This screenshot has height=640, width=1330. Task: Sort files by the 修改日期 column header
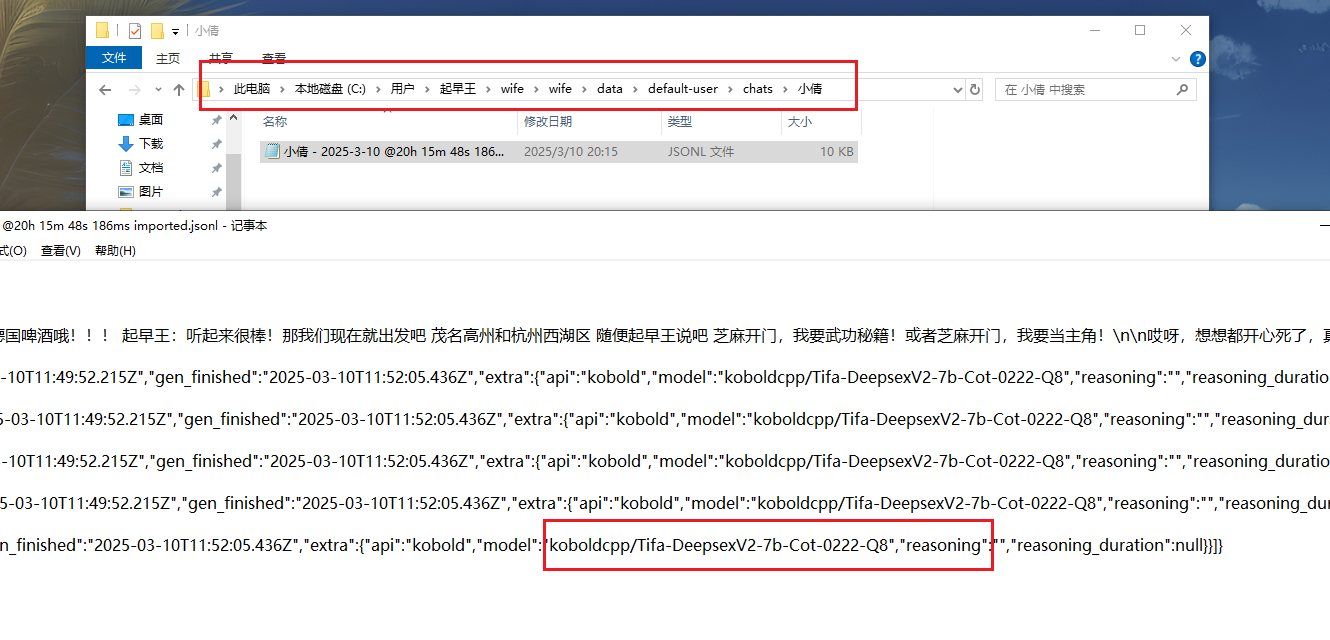point(548,122)
